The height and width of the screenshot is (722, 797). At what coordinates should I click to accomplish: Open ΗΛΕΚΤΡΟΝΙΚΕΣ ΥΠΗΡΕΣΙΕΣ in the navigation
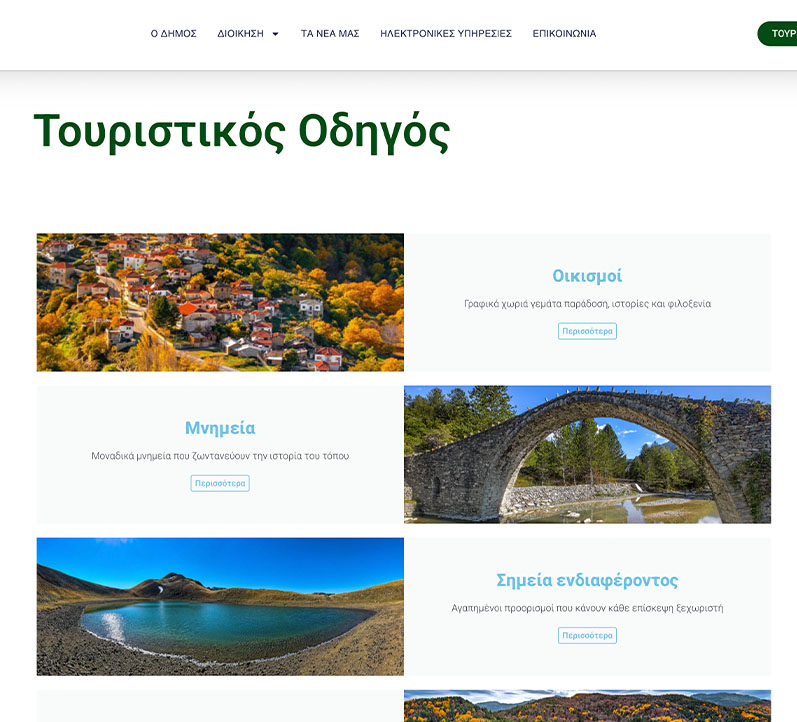click(446, 34)
